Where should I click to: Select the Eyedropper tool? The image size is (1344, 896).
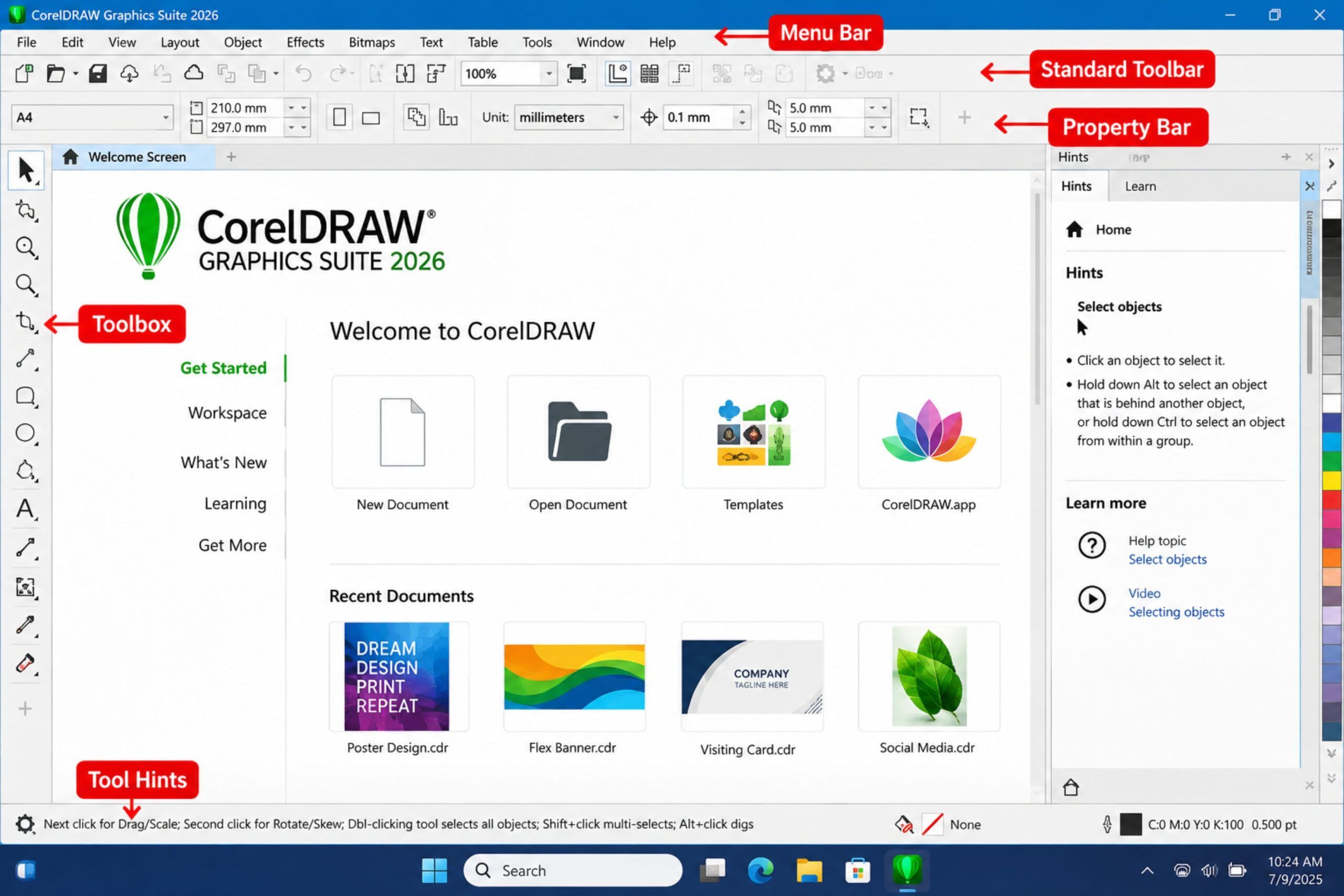(x=26, y=625)
